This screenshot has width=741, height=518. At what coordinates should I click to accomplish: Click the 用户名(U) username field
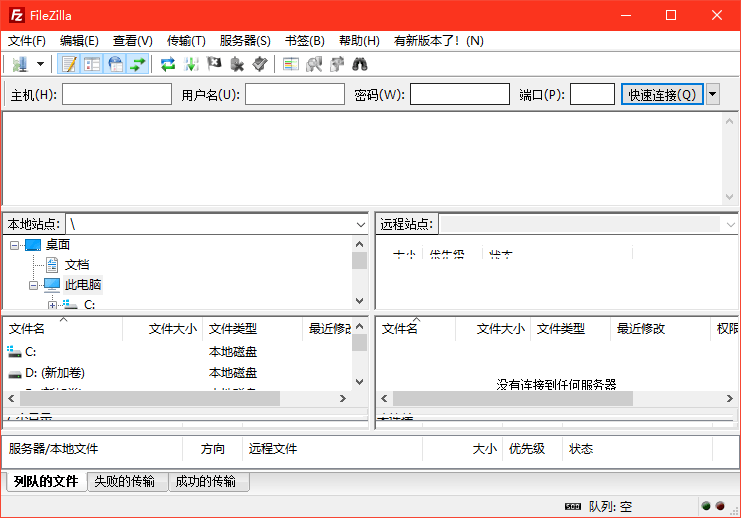295,94
